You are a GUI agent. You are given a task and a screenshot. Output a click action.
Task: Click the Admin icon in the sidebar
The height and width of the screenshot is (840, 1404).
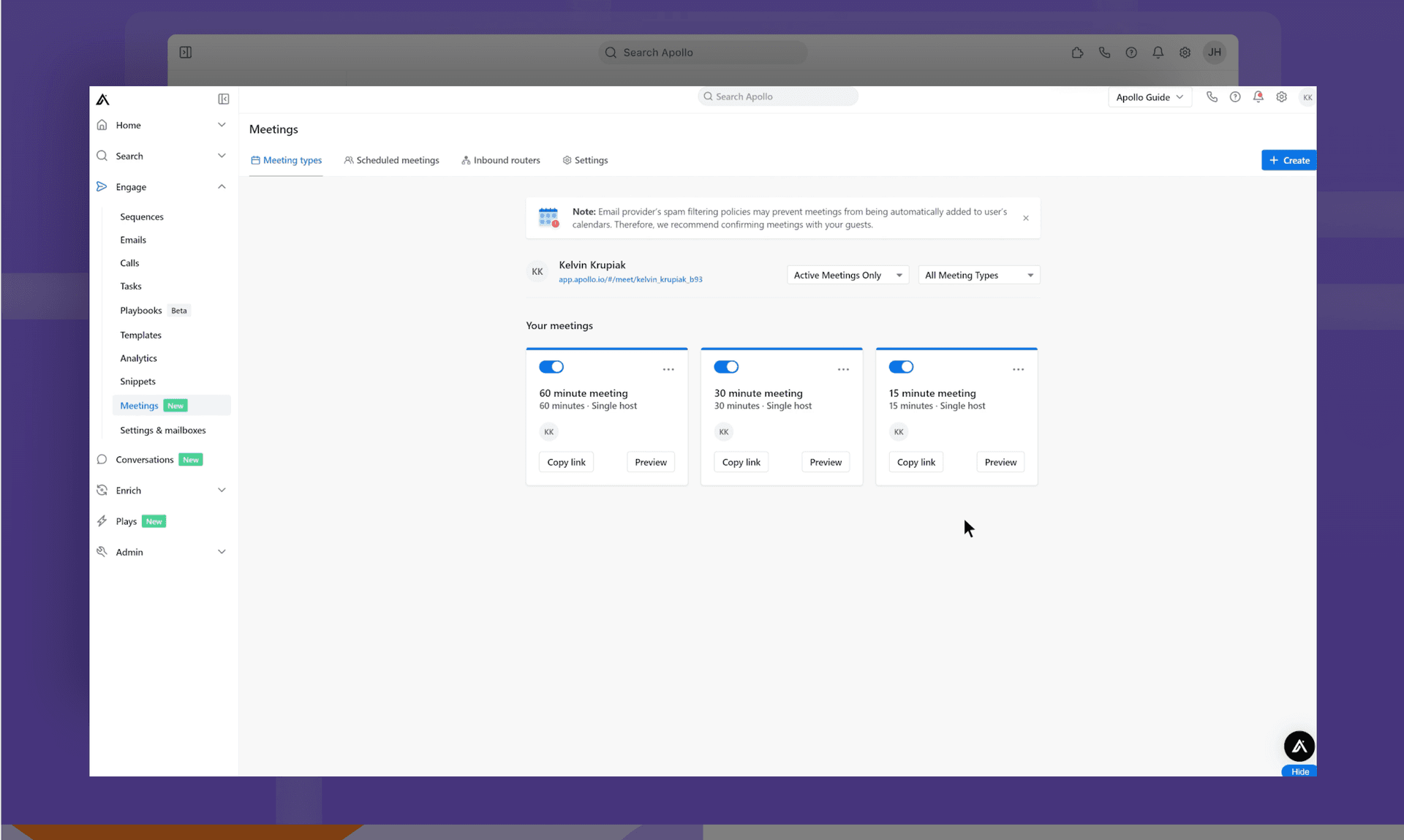102,552
